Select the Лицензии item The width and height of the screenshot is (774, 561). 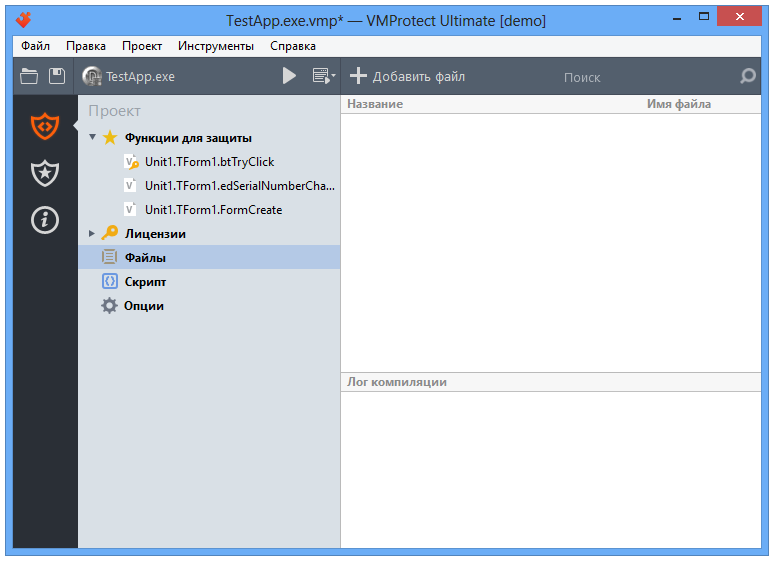(x=155, y=234)
